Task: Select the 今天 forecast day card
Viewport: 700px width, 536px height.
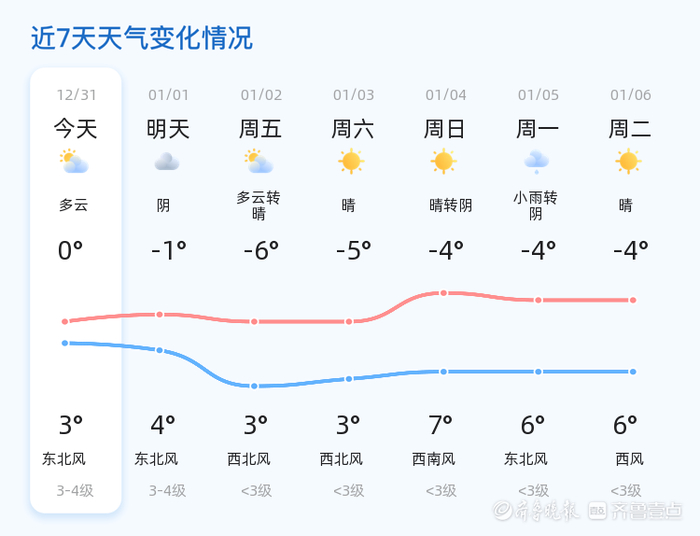Action: click(x=76, y=290)
